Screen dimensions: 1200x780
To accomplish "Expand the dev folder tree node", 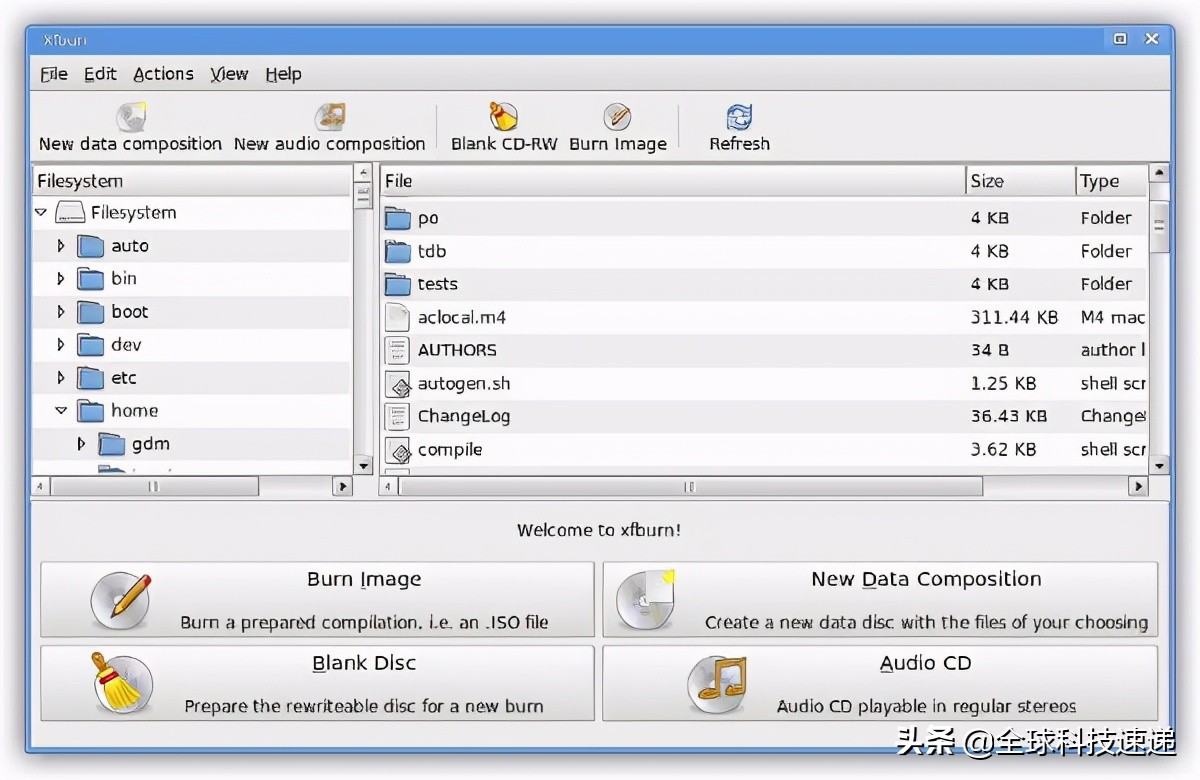I will 61,345.
